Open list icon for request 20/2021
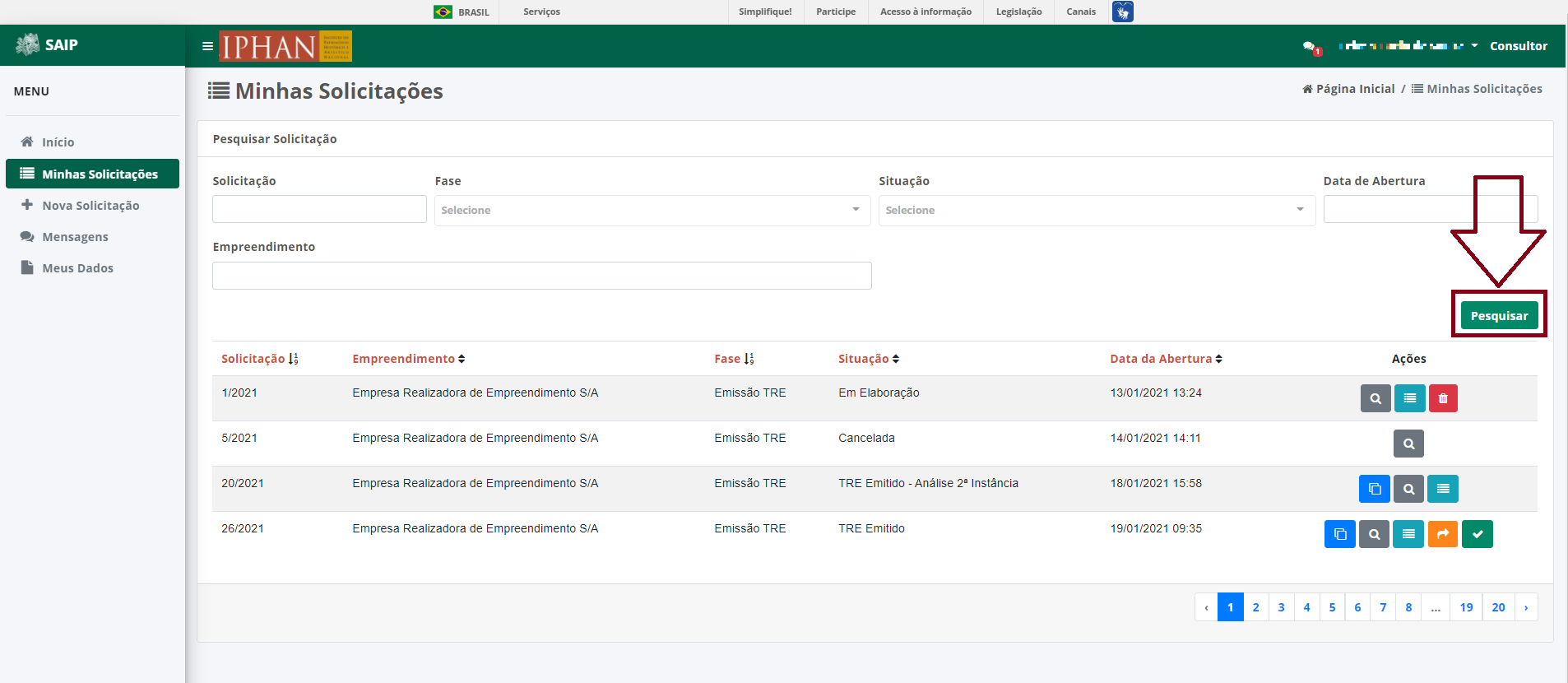 point(1443,489)
